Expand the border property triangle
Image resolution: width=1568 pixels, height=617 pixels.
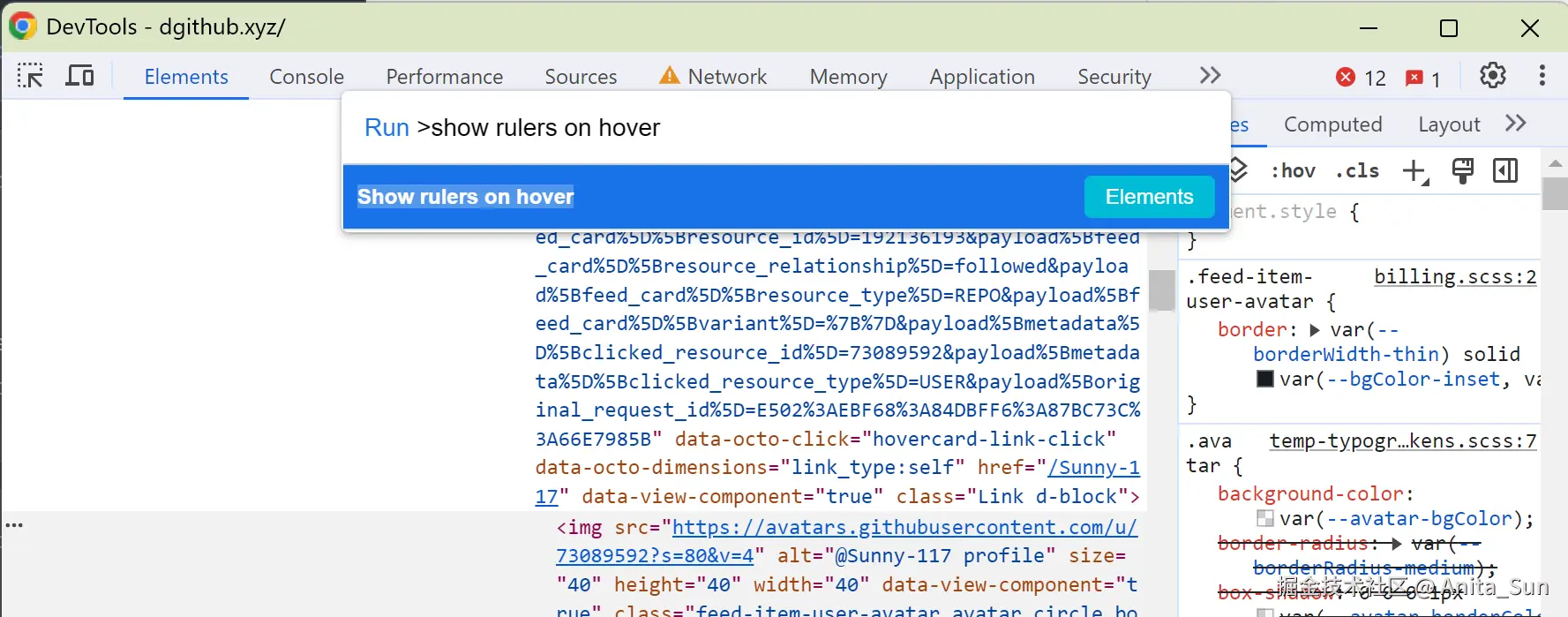1315,330
